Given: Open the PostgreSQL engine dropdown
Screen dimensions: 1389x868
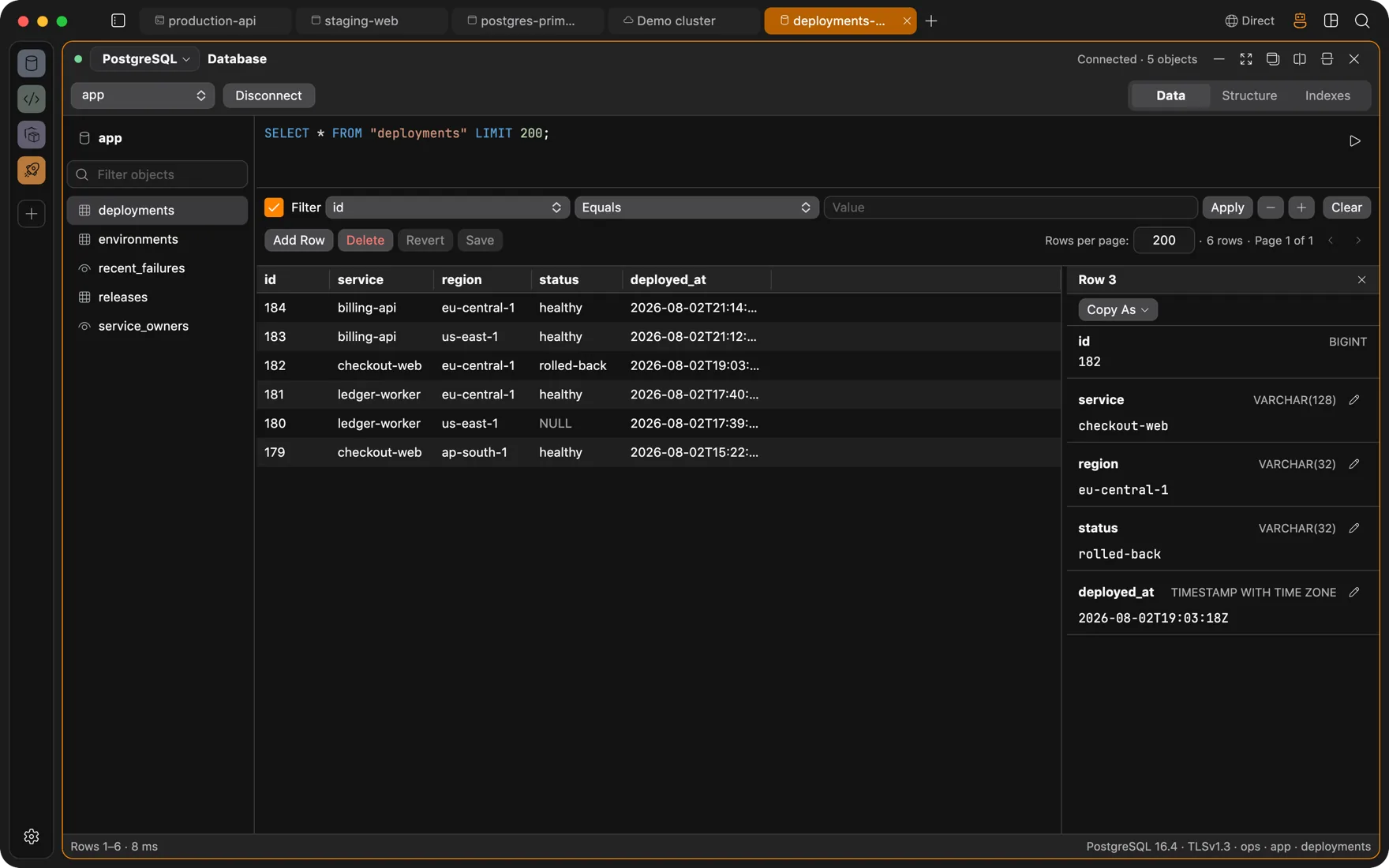Looking at the screenshot, I should [145, 59].
